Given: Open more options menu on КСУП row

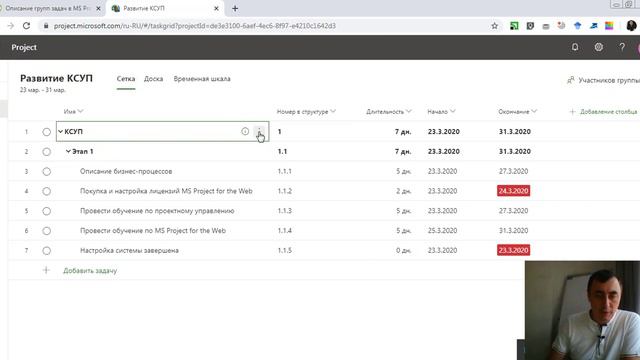Looking at the screenshot, I should click(259, 131).
